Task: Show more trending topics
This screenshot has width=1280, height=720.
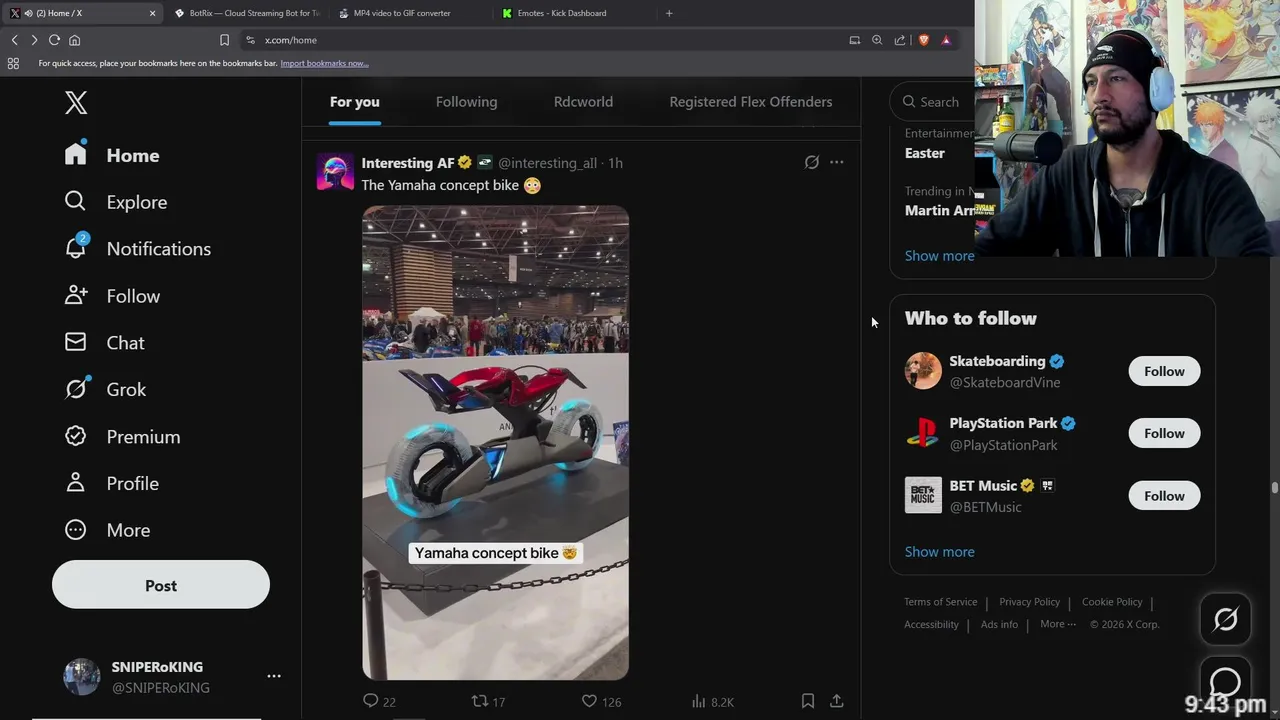Action: tap(939, 255)
